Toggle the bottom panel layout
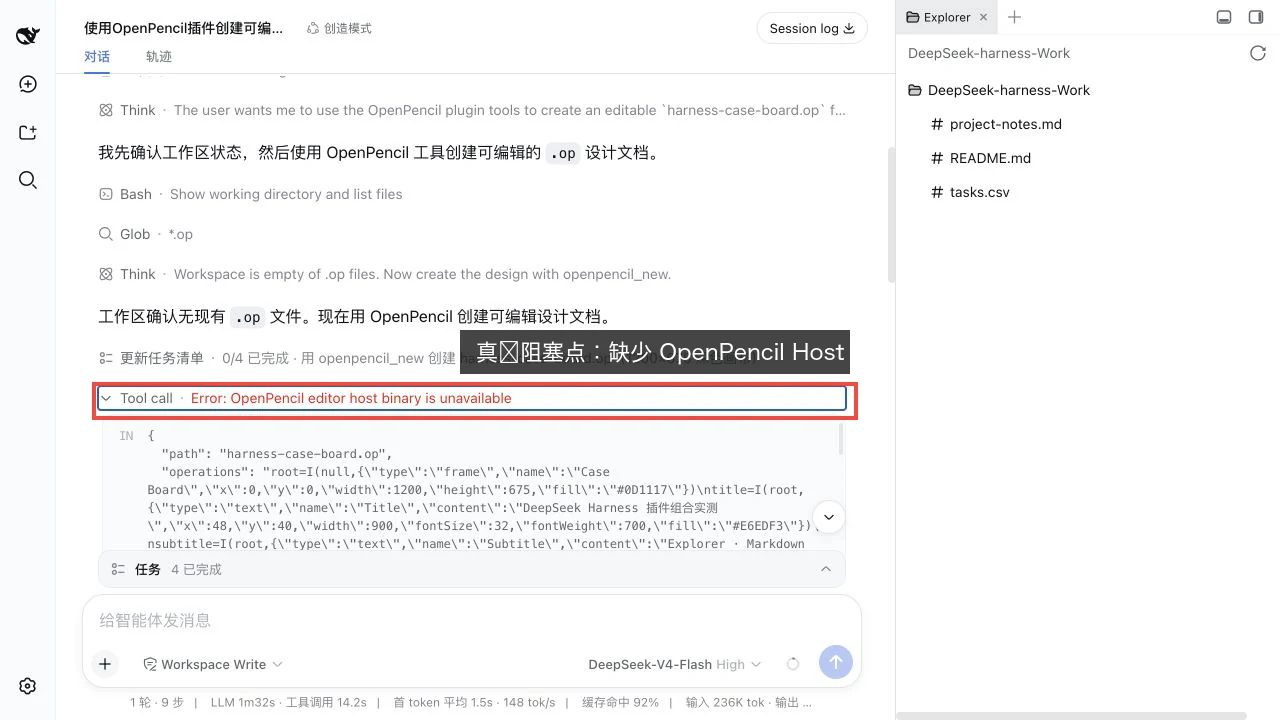This screenshot has height=720, width=1280. [1223, 17]
